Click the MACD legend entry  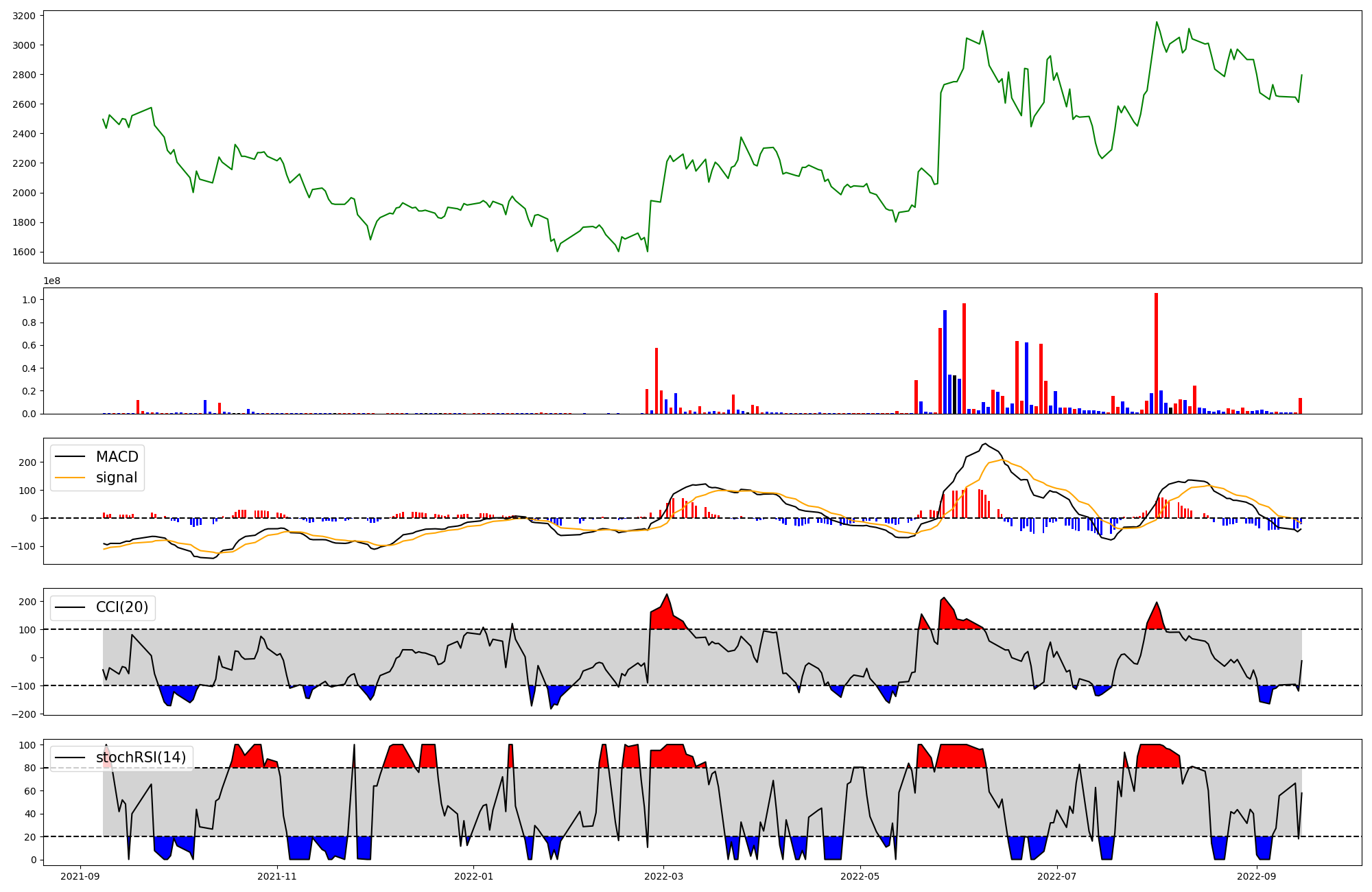pyautogui.click(x=117, y=457)
